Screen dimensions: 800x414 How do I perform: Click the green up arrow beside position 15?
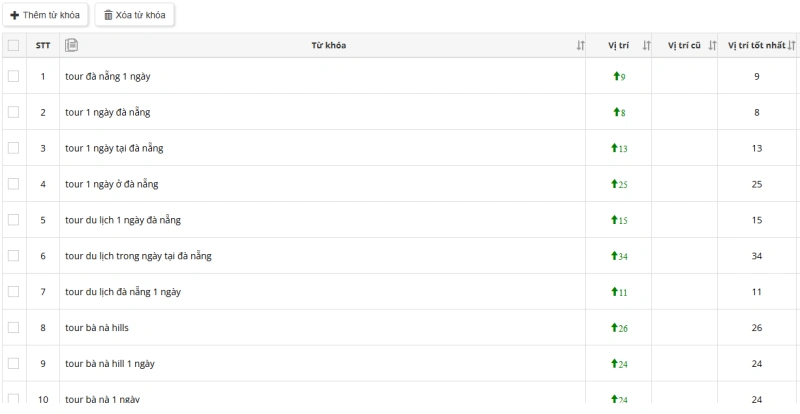[614, 220]
